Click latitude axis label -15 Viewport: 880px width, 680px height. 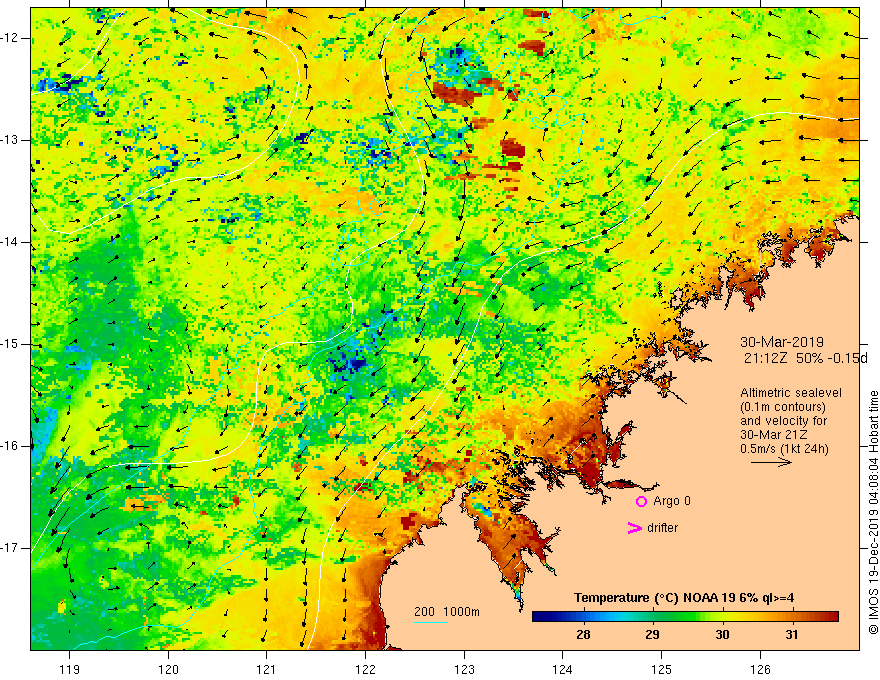[x=10, y=344]
